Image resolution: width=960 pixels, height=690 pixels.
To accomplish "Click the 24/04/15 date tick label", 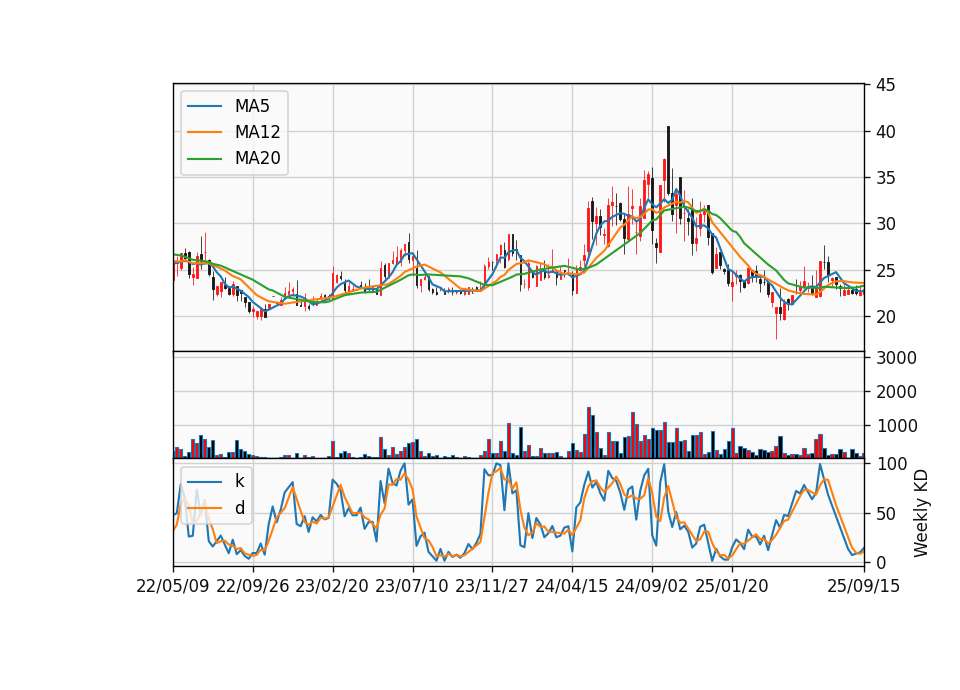I will [x=572, y=586].
